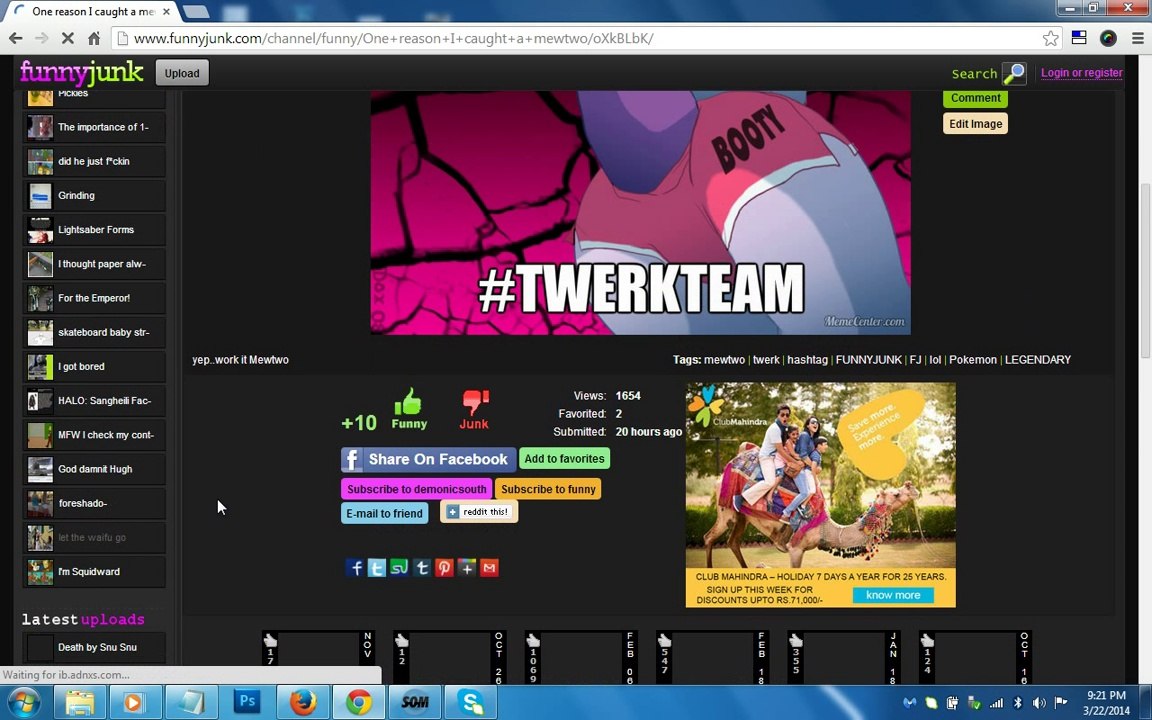Open the twerk tag
The width and height of the screenshot is (1152, 720).
pyautogui.click(x=766, y=360)
